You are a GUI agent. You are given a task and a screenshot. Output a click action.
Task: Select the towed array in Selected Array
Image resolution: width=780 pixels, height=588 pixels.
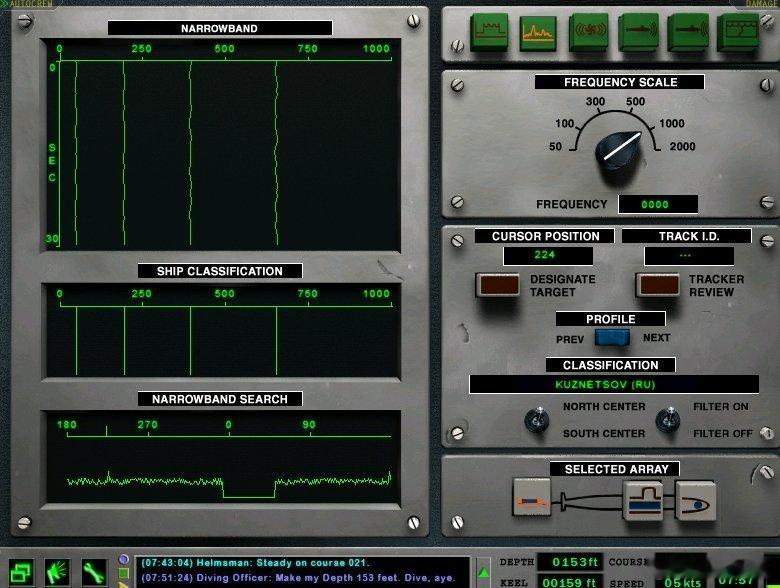[532, 497]
